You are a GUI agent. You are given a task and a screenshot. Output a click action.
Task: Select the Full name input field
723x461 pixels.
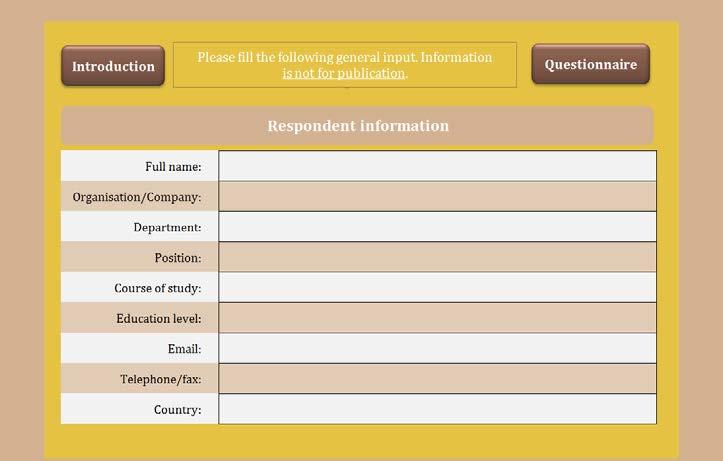coord(438,165)
